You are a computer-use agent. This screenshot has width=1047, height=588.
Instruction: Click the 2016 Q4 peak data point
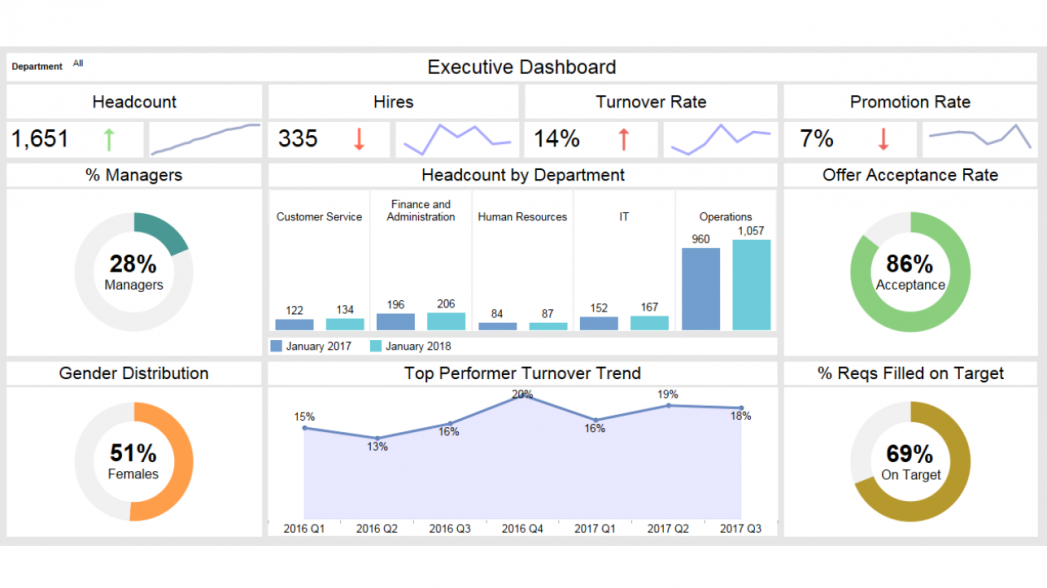click(x=522, y=395)
